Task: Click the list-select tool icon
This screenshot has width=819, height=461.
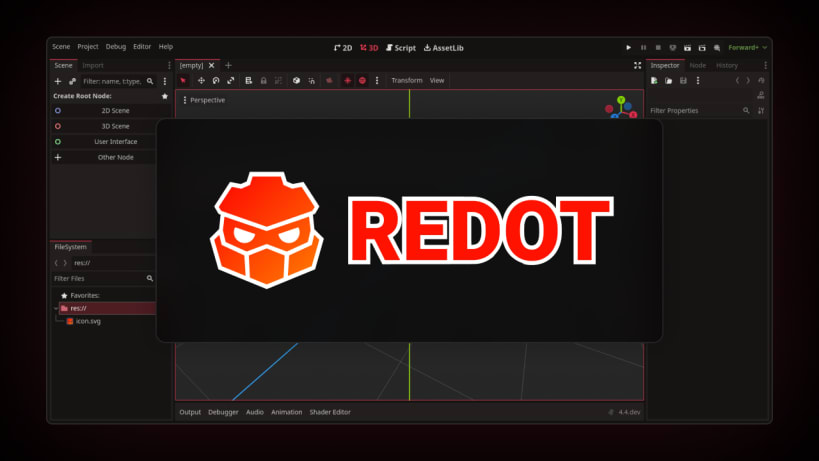Action: [x=249, y=80]
